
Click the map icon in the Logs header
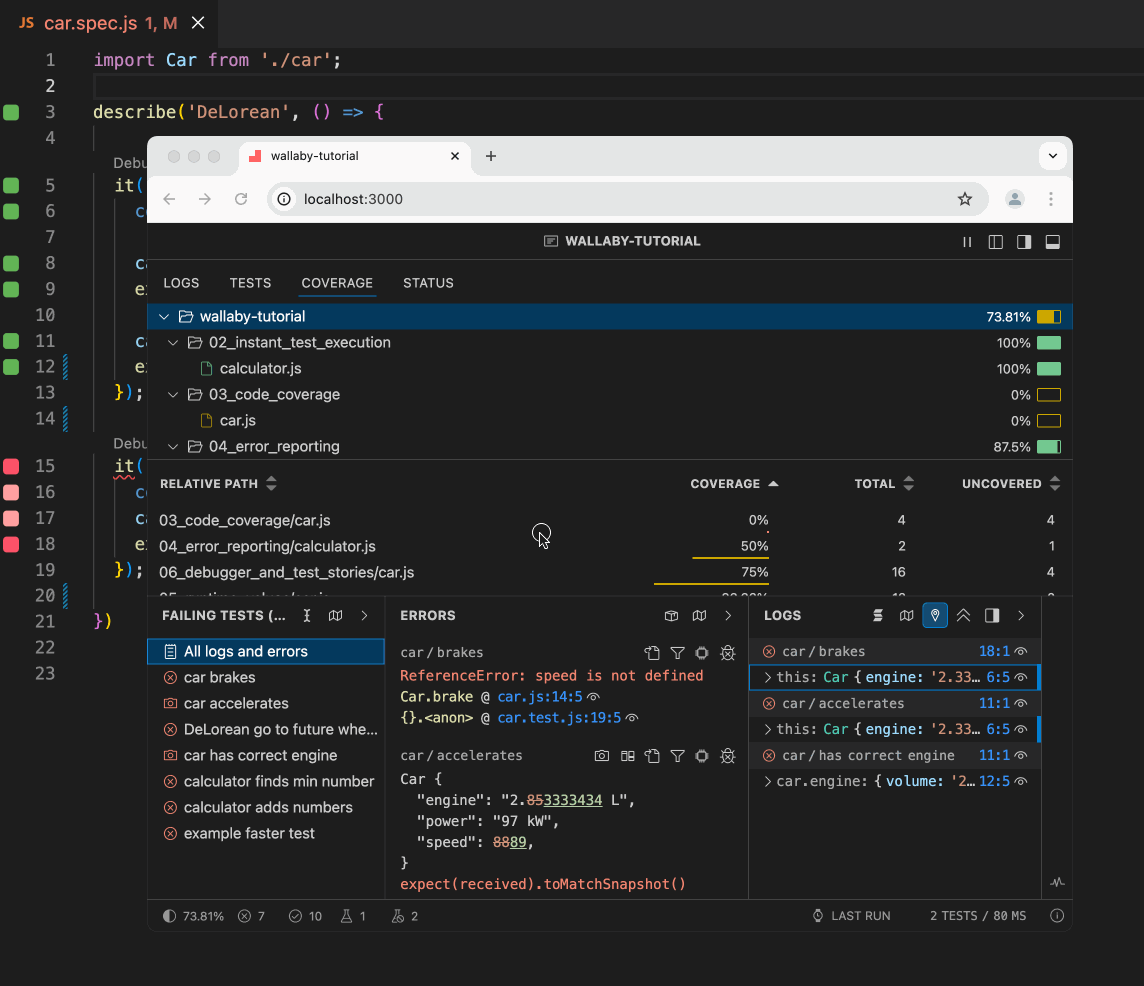[906, 615]
